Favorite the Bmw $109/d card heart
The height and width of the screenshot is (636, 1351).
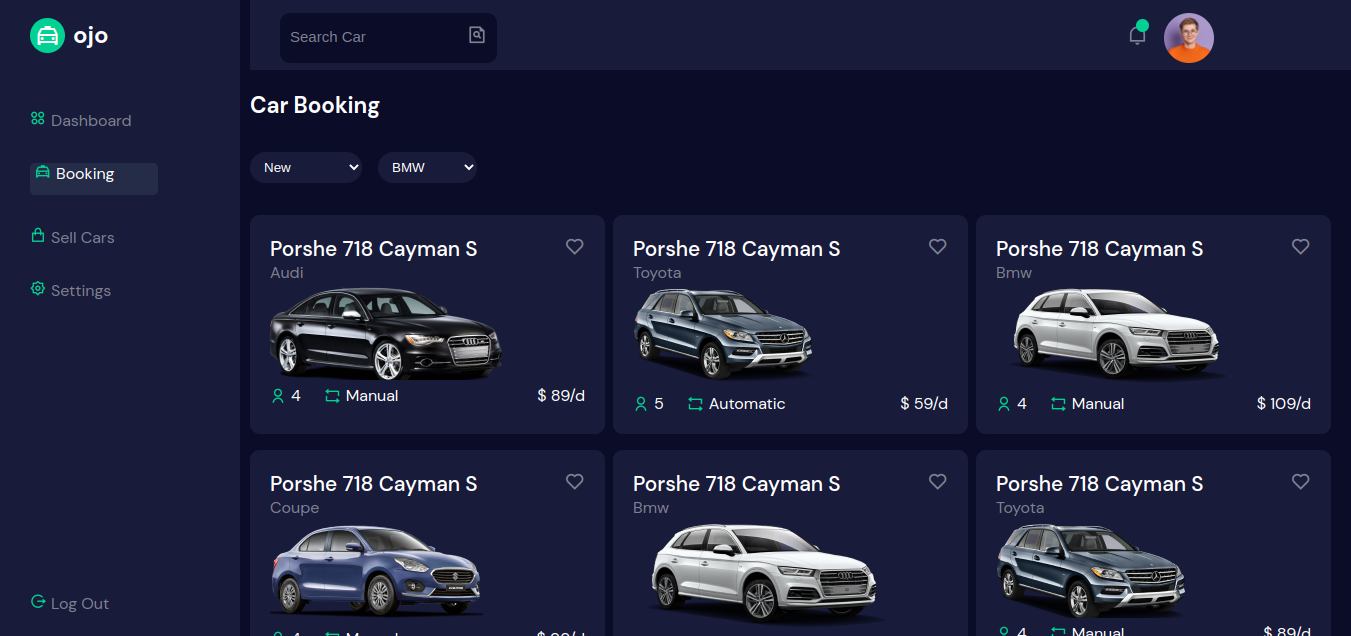(x=1301, y=246)
